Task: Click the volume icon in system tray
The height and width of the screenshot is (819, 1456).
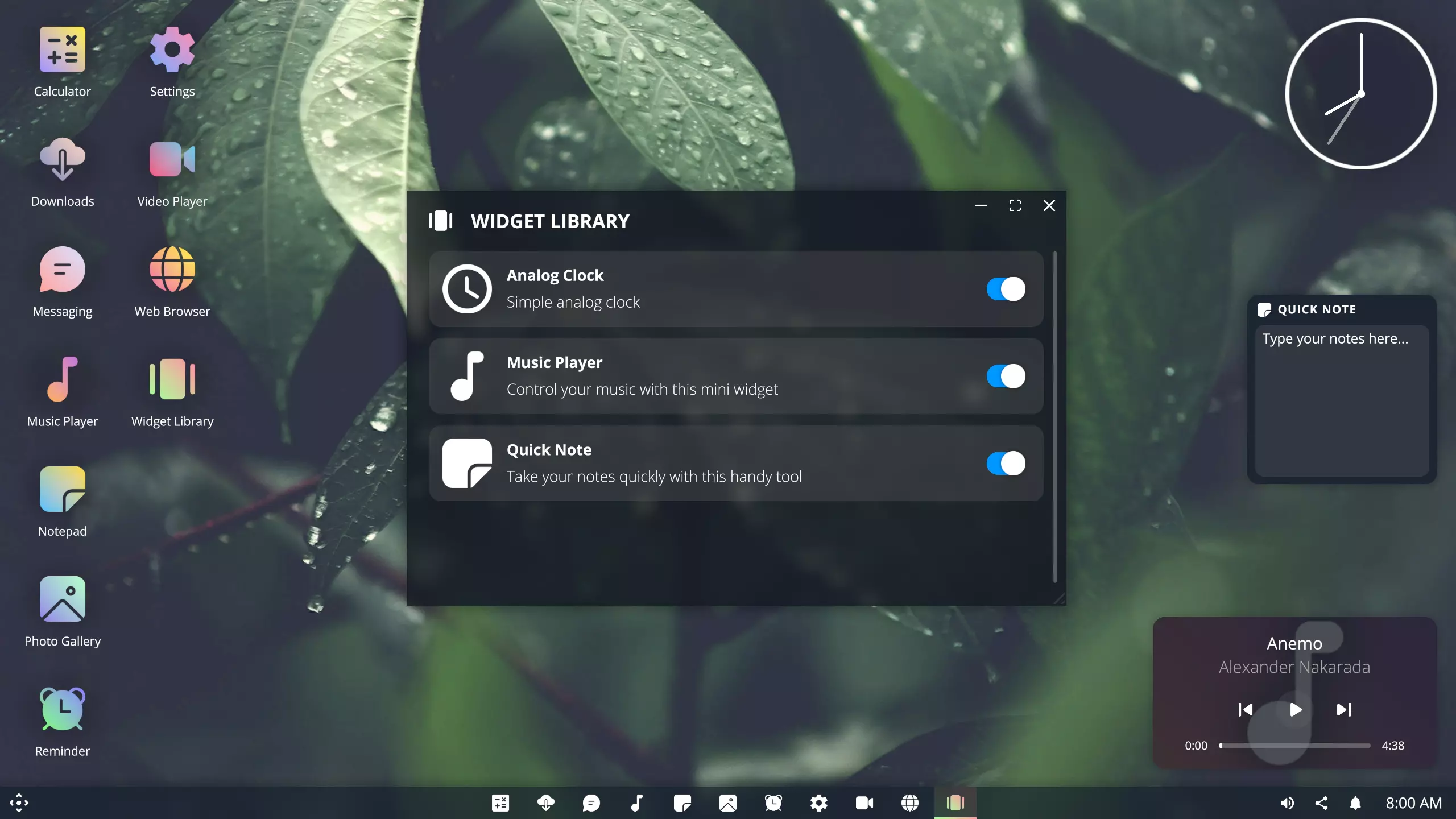Action: coord(1287,803)
